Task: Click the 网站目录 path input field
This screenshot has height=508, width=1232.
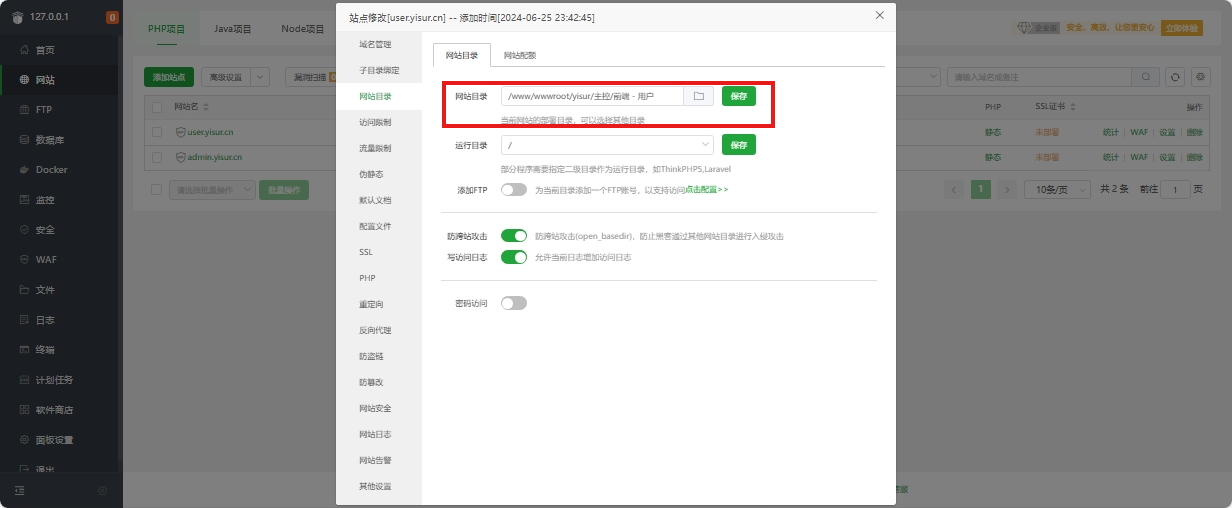Action: 592,96
